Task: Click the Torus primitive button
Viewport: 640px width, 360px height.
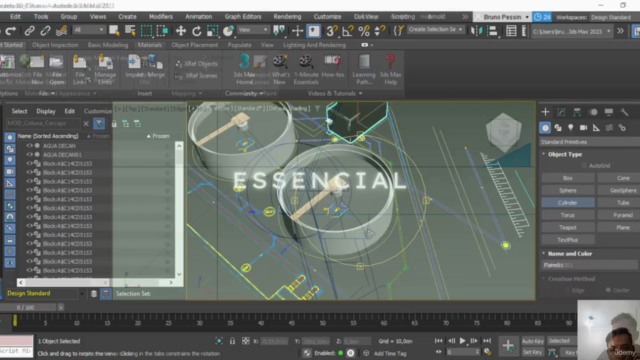Action: pos(568,215)
